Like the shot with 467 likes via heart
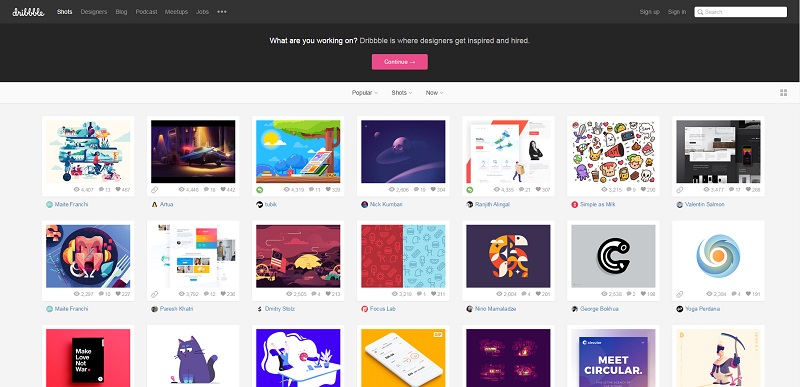This screenshot has height=387, width=800. tap(118, 190)
